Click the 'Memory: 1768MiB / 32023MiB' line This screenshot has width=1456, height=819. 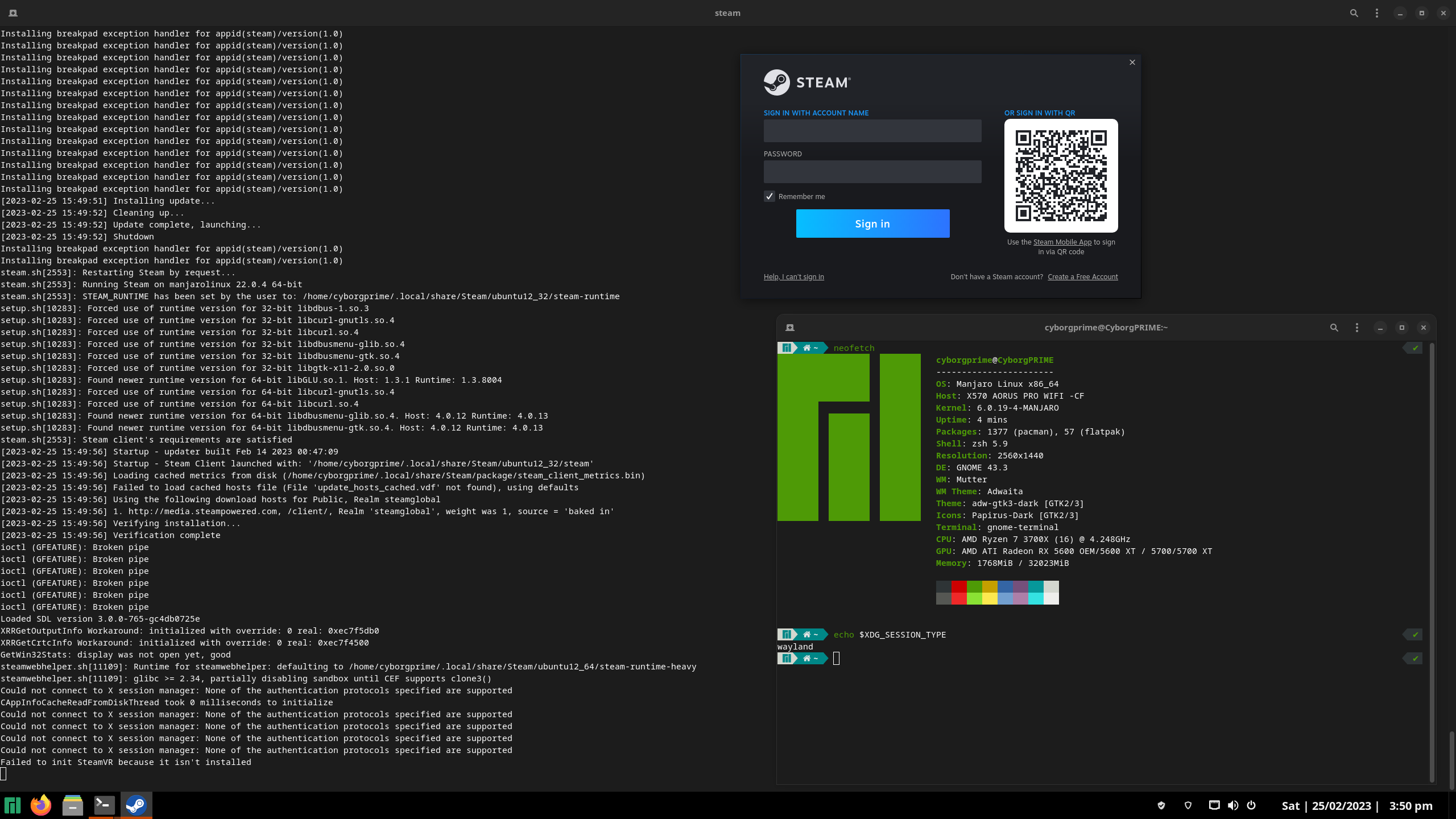pyautogui.click(x=1003, y=563)
